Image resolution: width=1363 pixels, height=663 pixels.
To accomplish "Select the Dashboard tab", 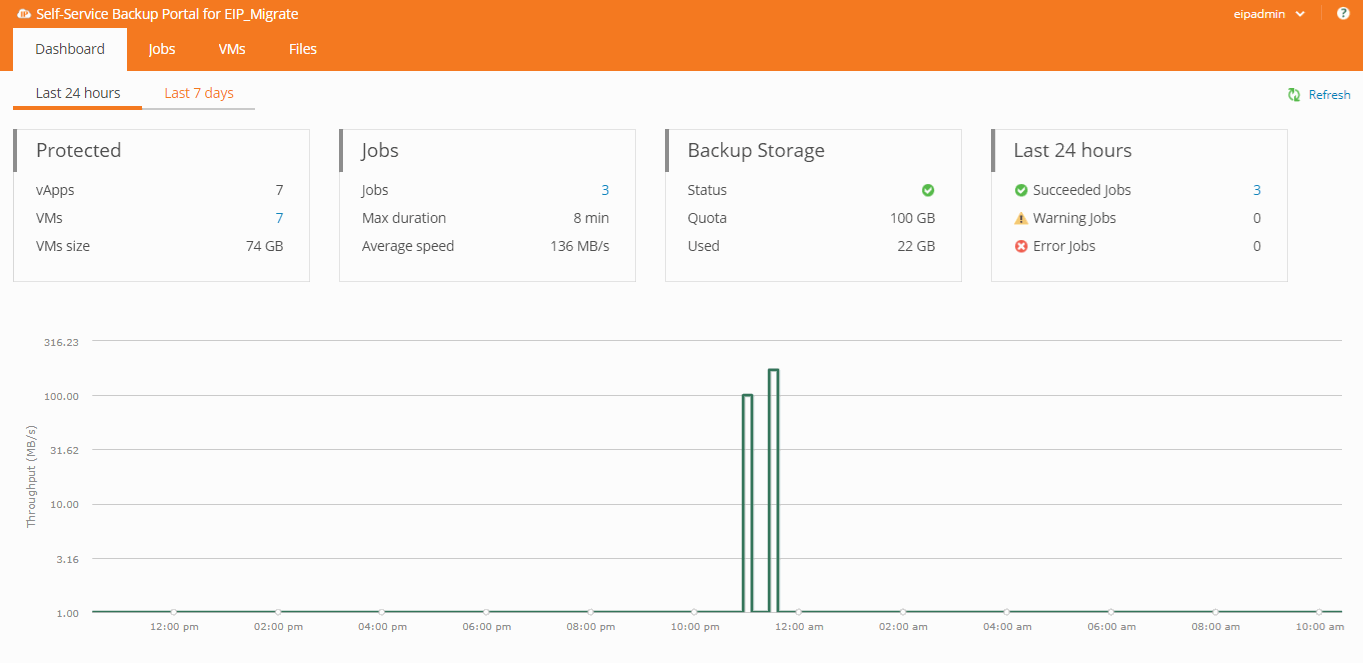I will coord(70,49).
